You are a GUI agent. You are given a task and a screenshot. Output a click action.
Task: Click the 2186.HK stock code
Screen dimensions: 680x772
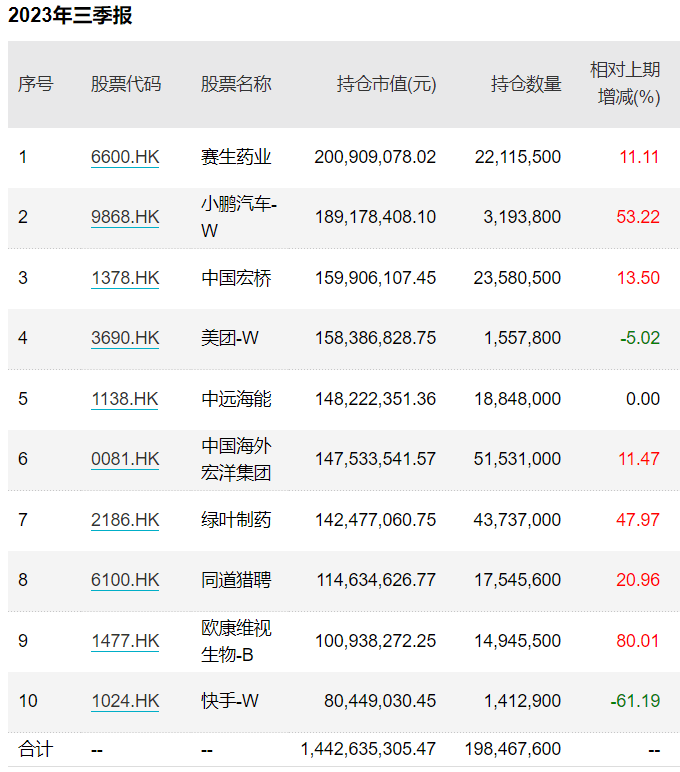tap(124, 520)
